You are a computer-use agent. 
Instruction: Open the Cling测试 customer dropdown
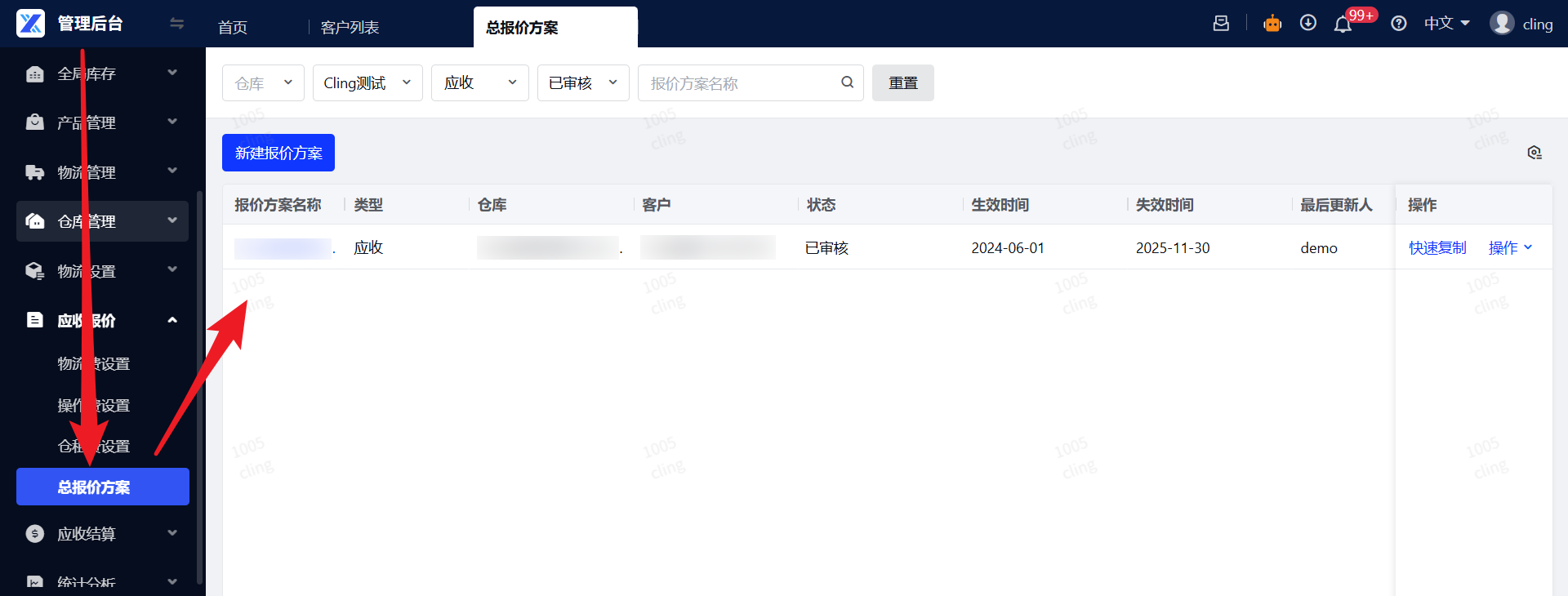click(367, 82)
